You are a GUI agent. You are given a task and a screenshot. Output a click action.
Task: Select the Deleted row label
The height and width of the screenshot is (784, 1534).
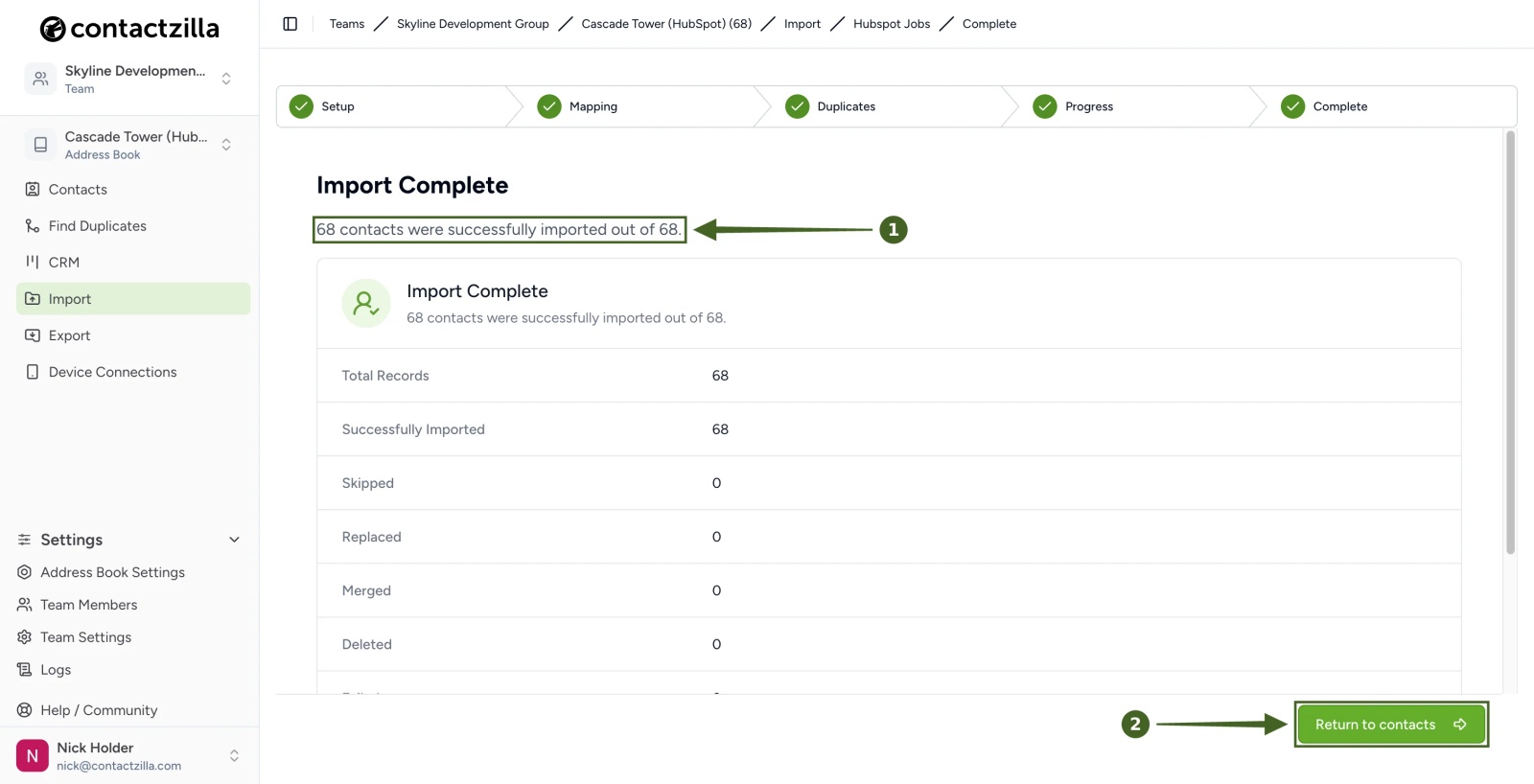pyautogui.click(x=367, y=644)
